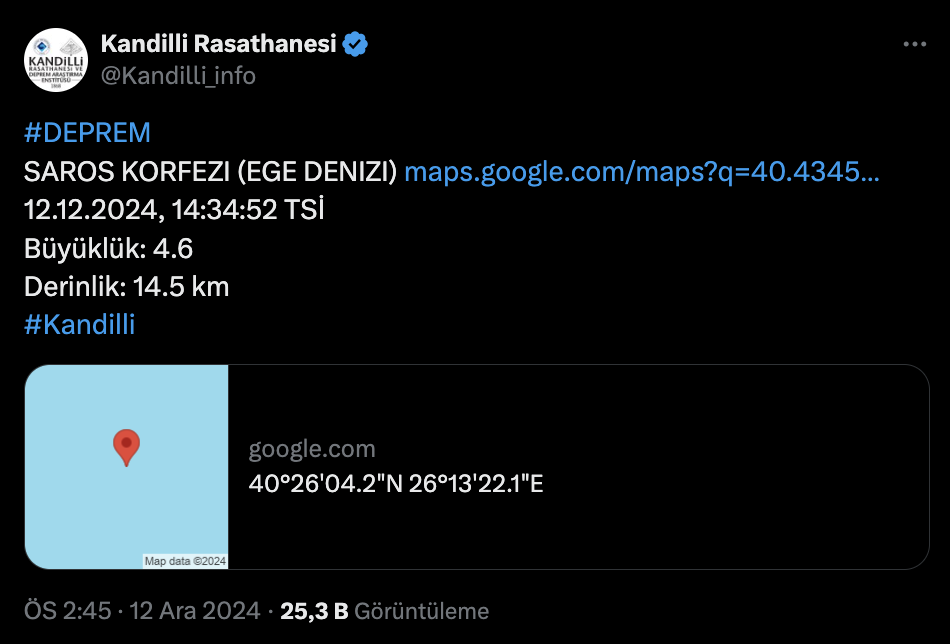The height and width of the screenshot is (644, 950).
Task: Click the Kandilli Rasathanesi display name
Action: (x=219, y=44)
